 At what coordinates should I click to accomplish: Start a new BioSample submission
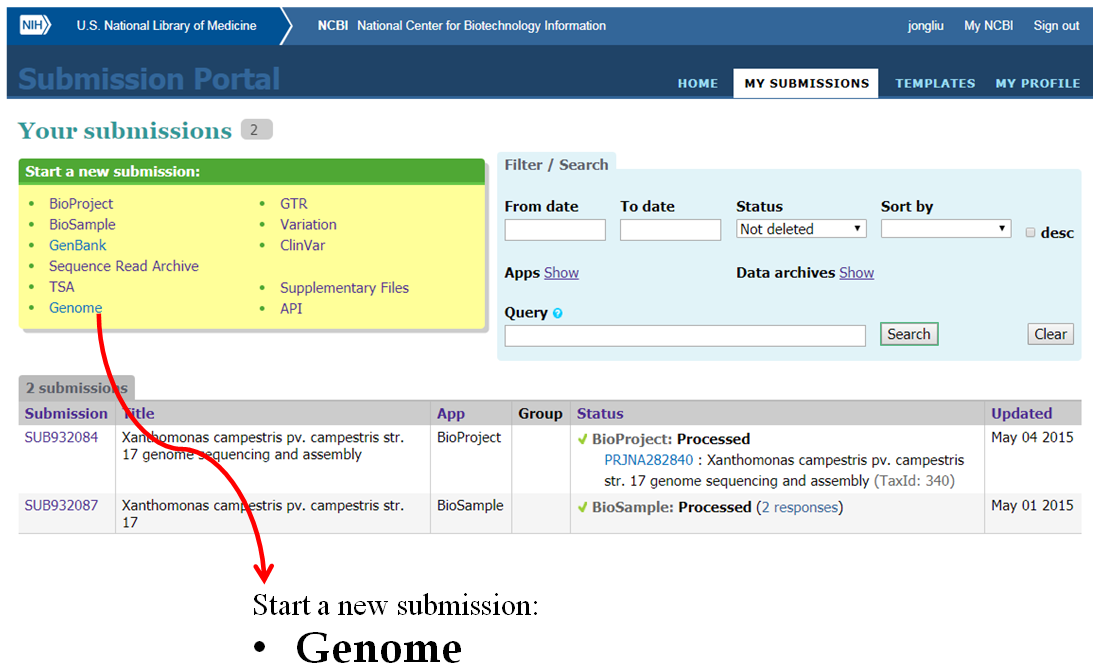[x=82, y=225]
